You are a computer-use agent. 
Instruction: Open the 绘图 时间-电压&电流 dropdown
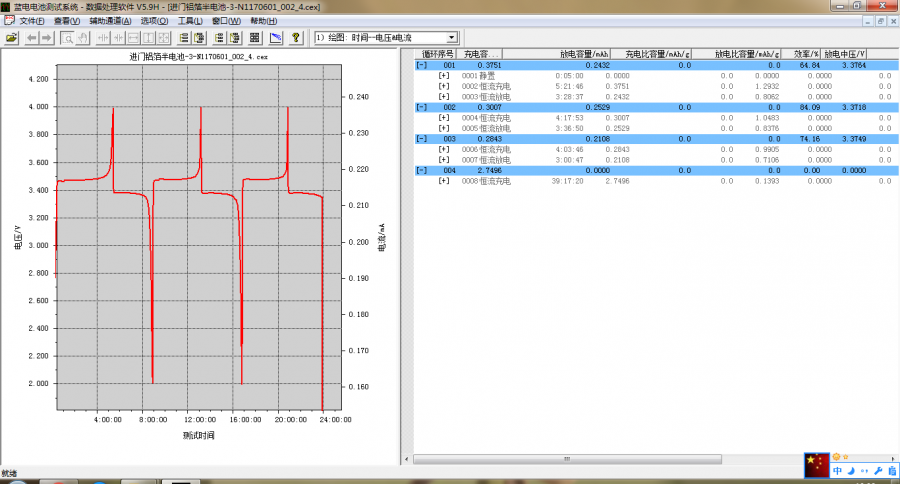pos(451,38)
